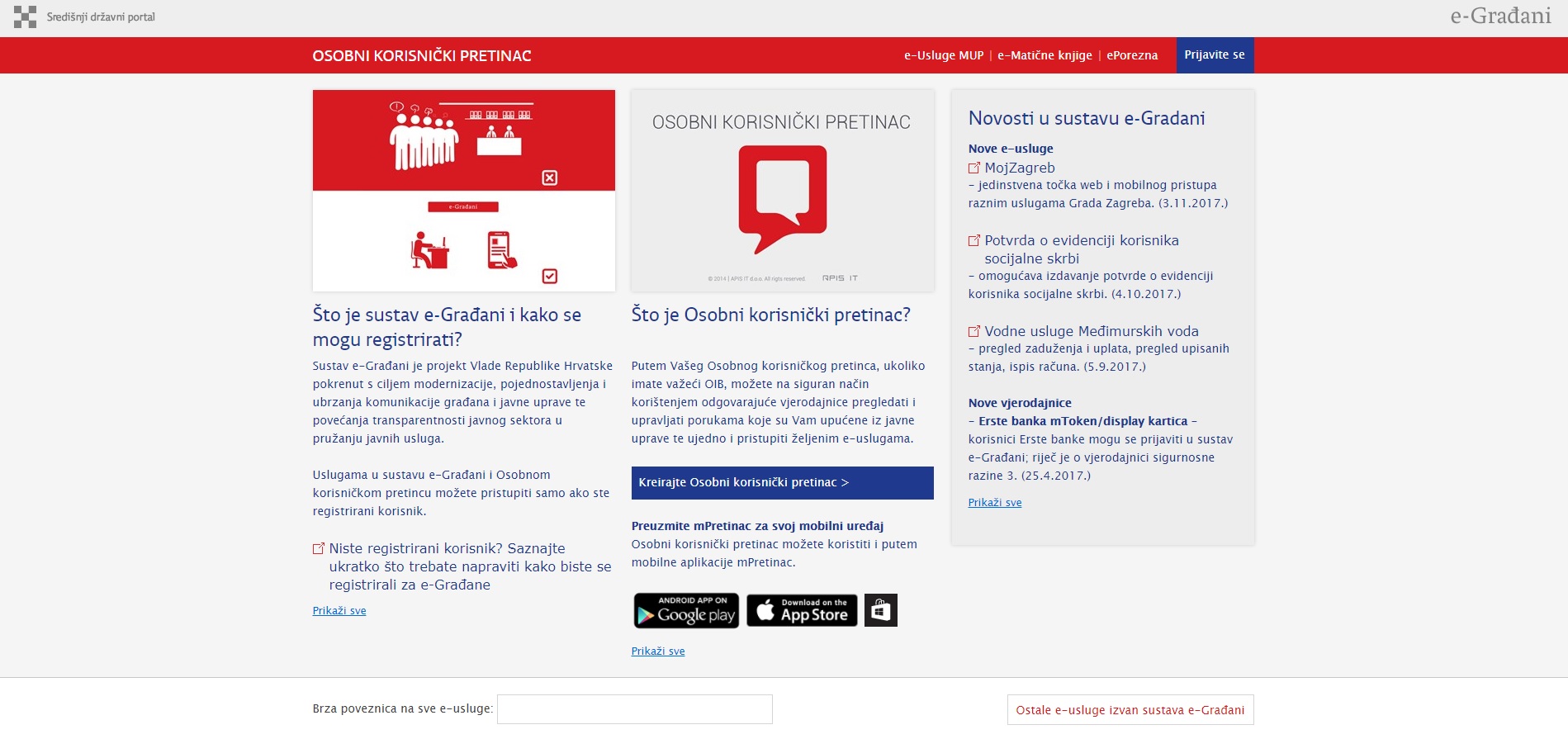Screen dimensions: 1568x739
Task: Click external link icon beside Vodne usluge Međimurskih voda
Action: click(x=974, y=331)
